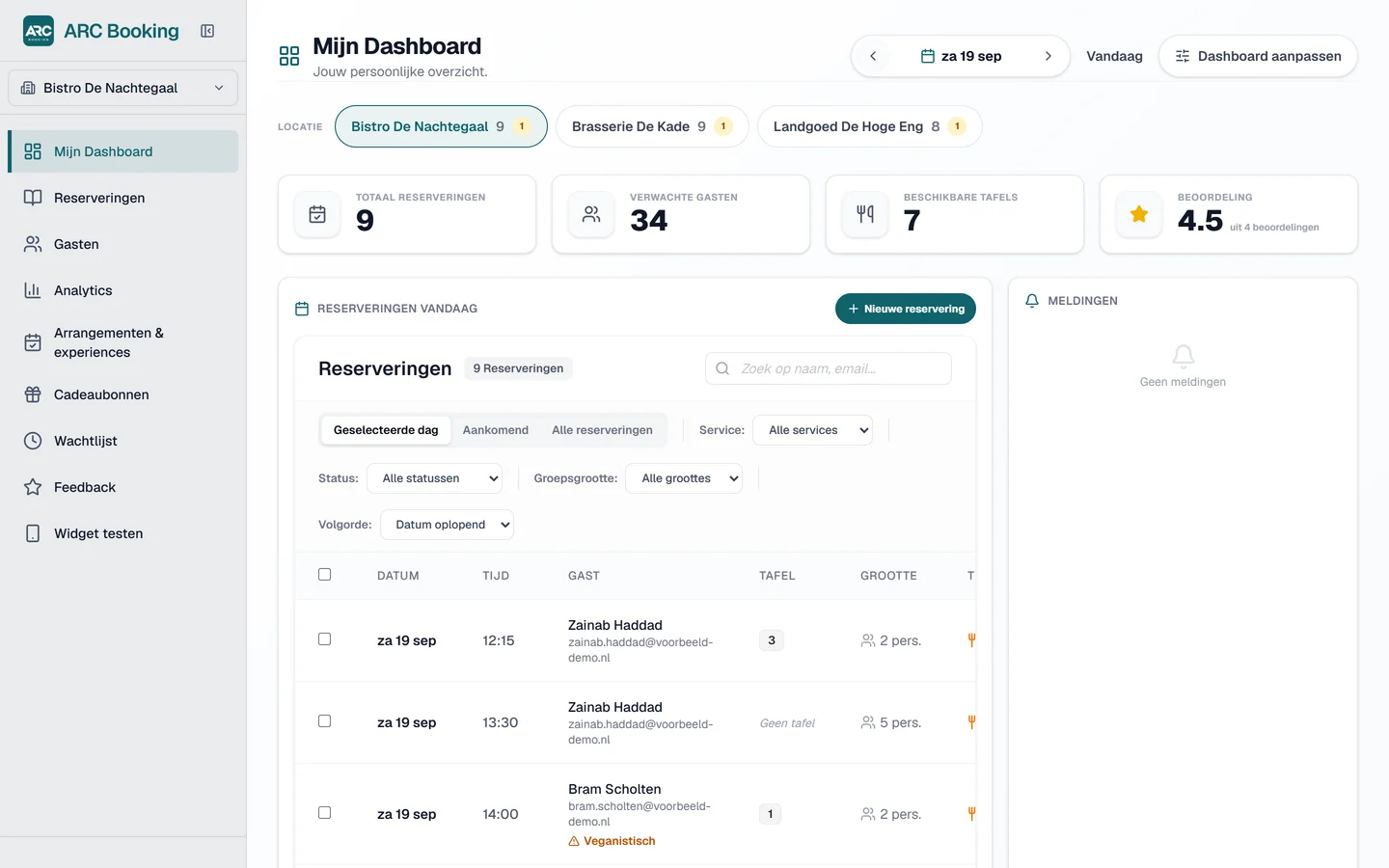
Task: Open Cadeaubonnen in the sidebar
Action: pyautogui.click(x=123, y=394)
